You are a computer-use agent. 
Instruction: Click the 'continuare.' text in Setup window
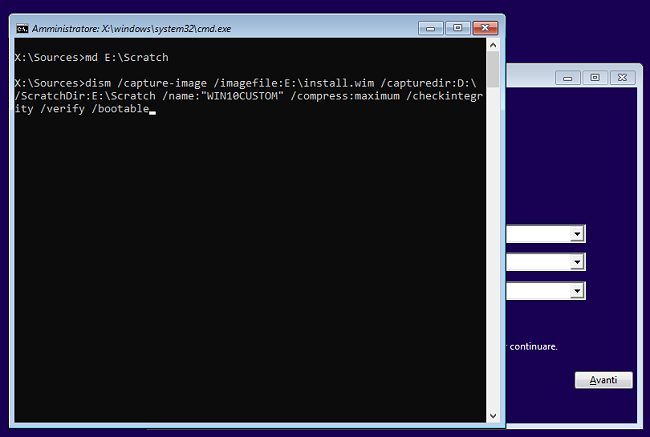pyautogui.click(x=534, y=347)
